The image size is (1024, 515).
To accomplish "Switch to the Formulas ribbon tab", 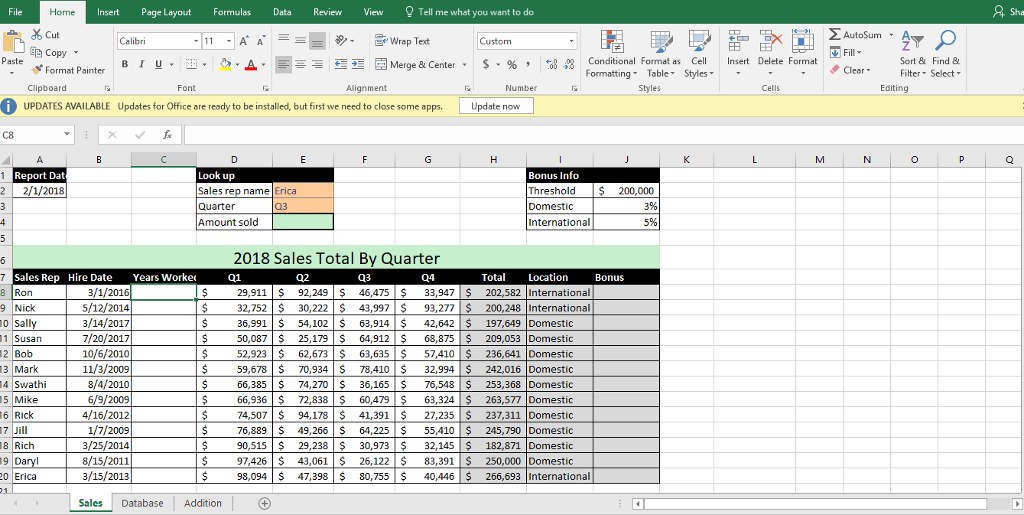I will coord(232,12).
